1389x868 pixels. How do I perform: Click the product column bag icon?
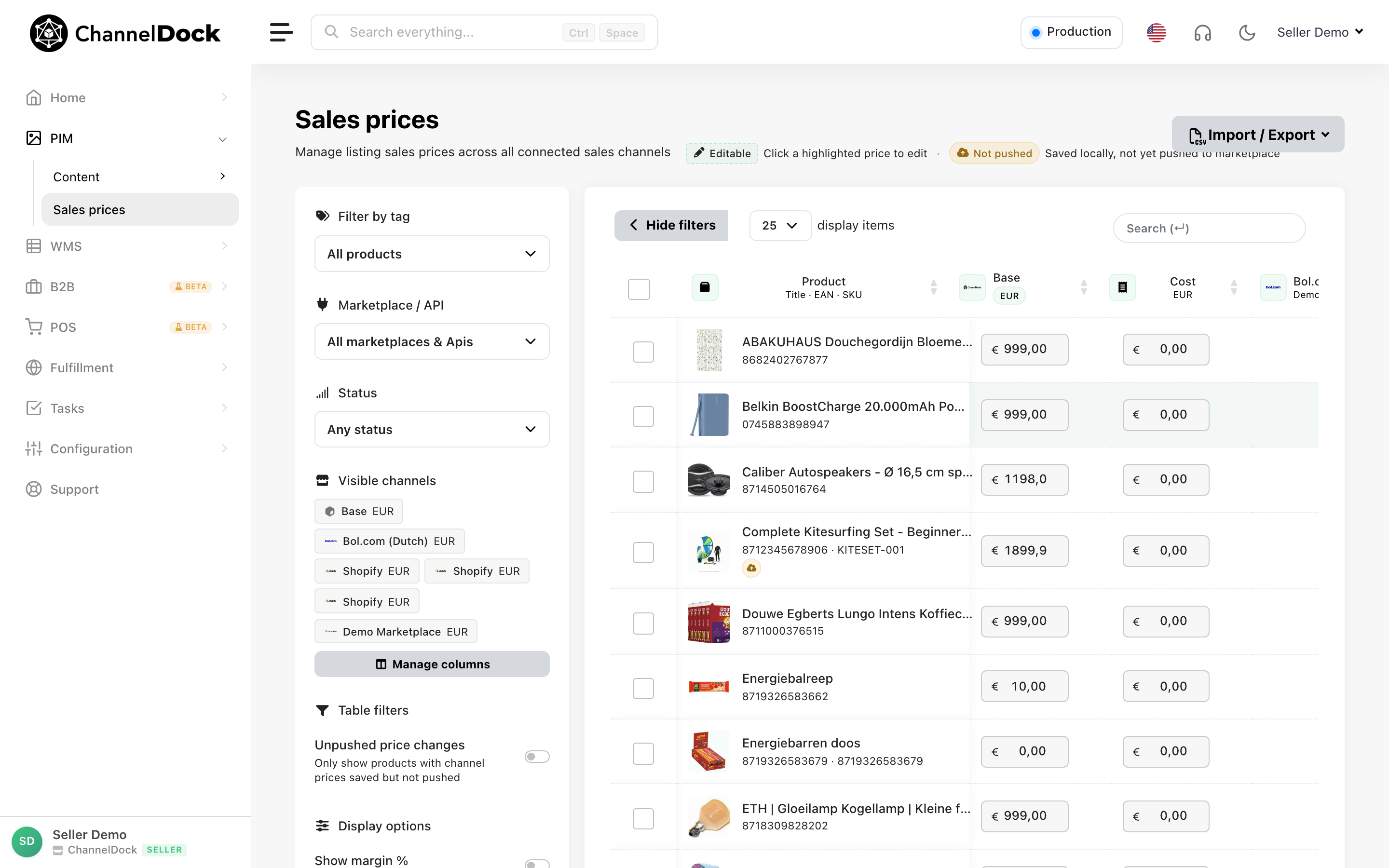[705, 287]
